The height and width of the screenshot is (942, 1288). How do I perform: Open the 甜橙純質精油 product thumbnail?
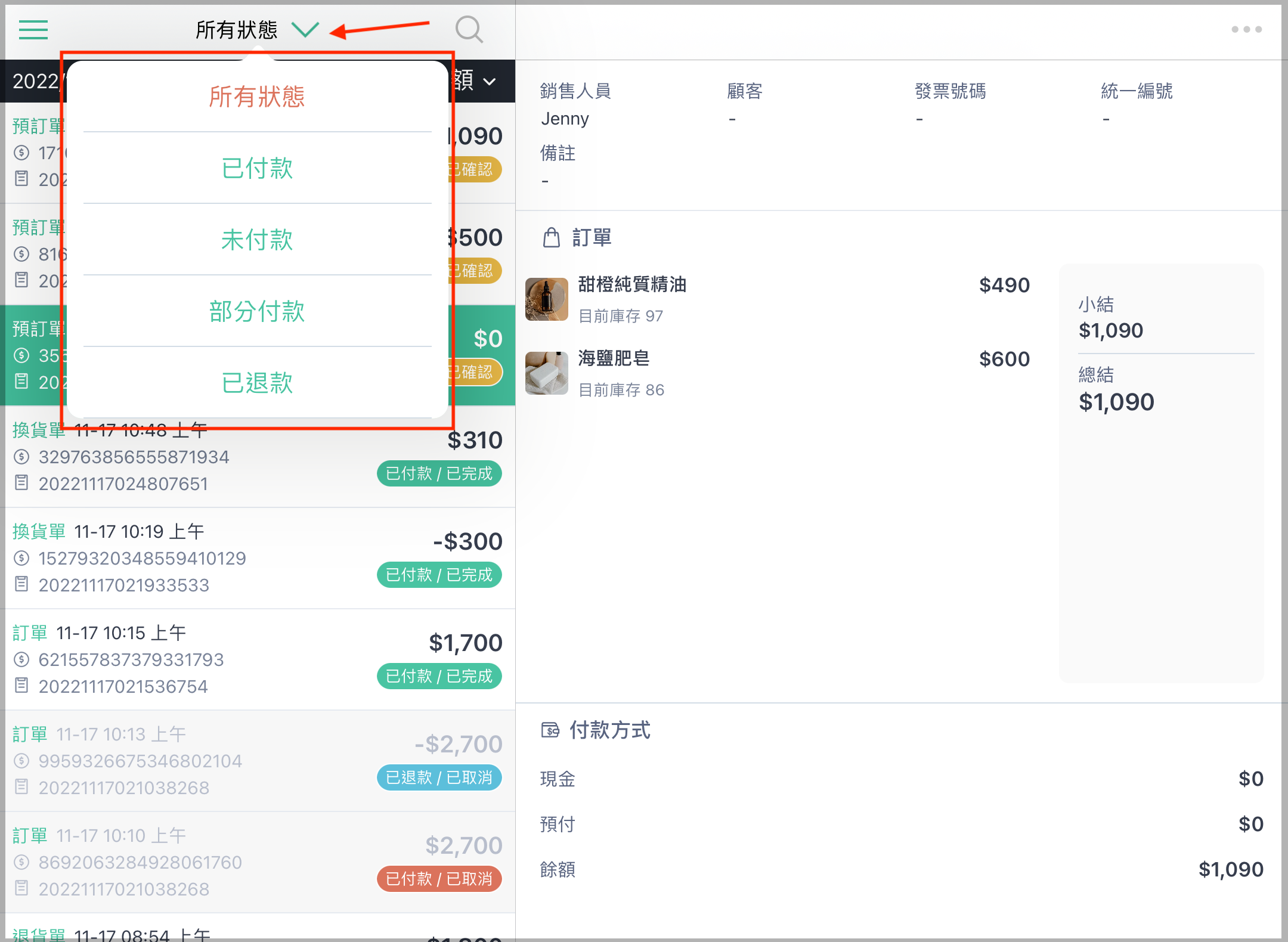547,299
